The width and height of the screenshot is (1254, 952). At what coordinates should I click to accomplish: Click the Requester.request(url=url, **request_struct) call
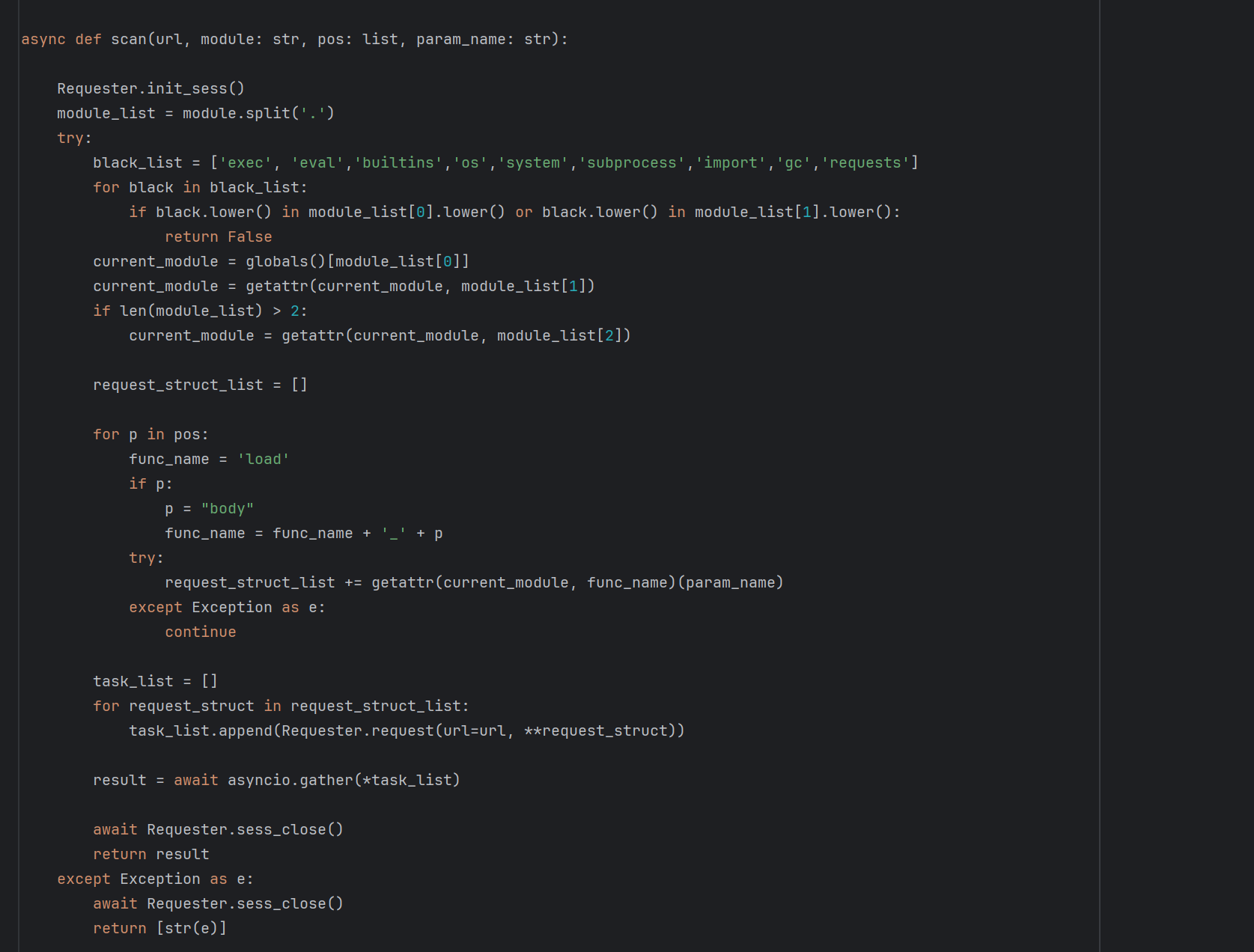(x=478, y=730)
